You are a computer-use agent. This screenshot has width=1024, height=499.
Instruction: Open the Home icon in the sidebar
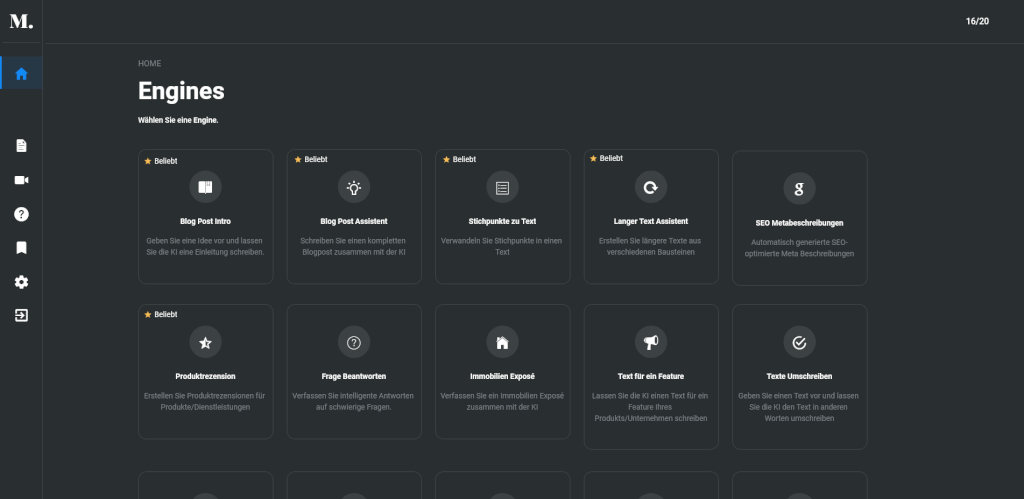tap(22, 74)
